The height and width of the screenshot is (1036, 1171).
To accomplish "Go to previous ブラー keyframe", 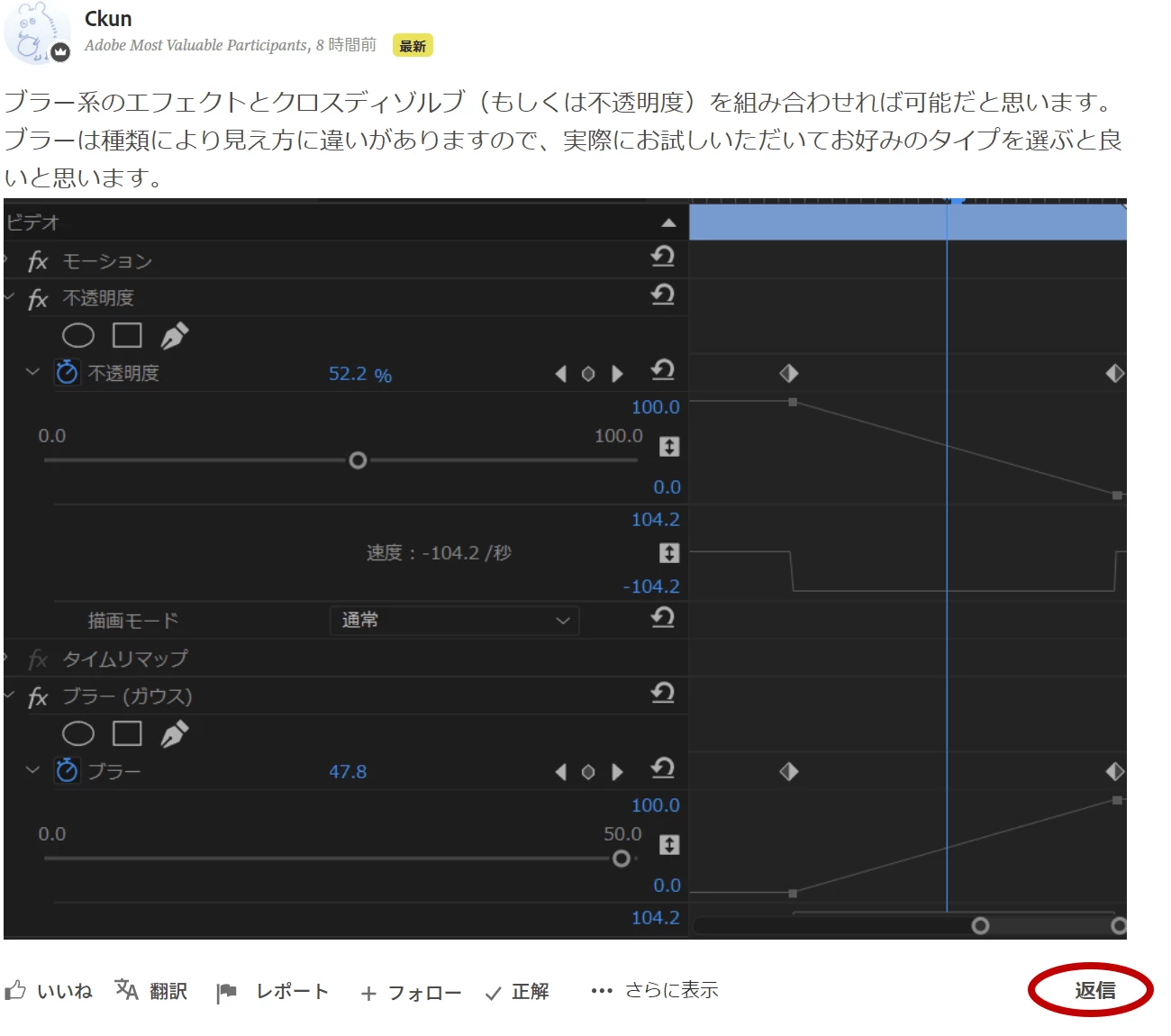I will (561, 772).
